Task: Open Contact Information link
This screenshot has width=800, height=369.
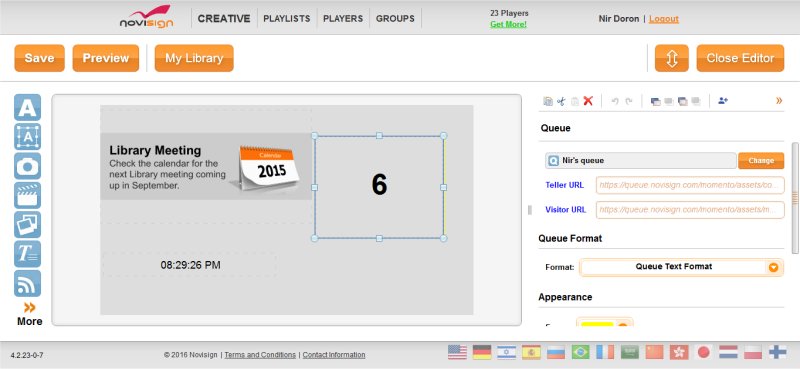Action: click(x=334, y=355)
